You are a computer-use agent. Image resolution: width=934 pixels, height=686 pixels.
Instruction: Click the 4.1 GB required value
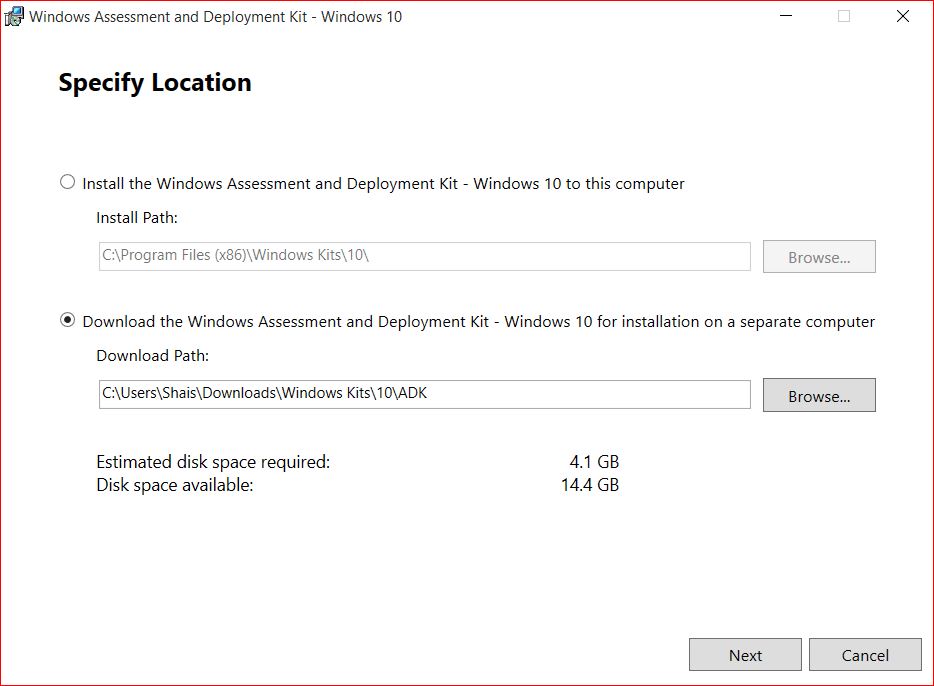594,462
